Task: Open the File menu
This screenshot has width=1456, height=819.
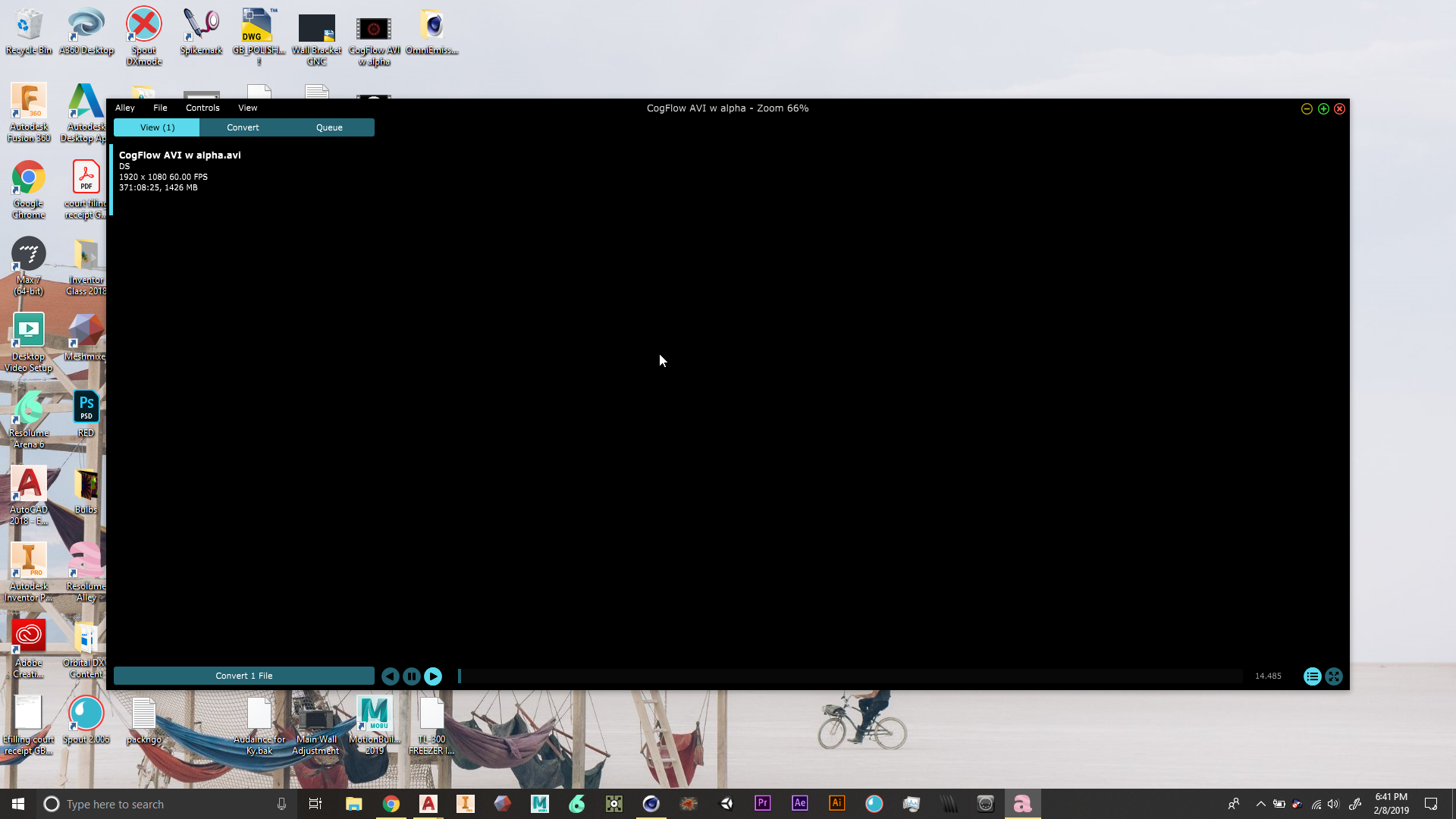Action: pos(160,108)
